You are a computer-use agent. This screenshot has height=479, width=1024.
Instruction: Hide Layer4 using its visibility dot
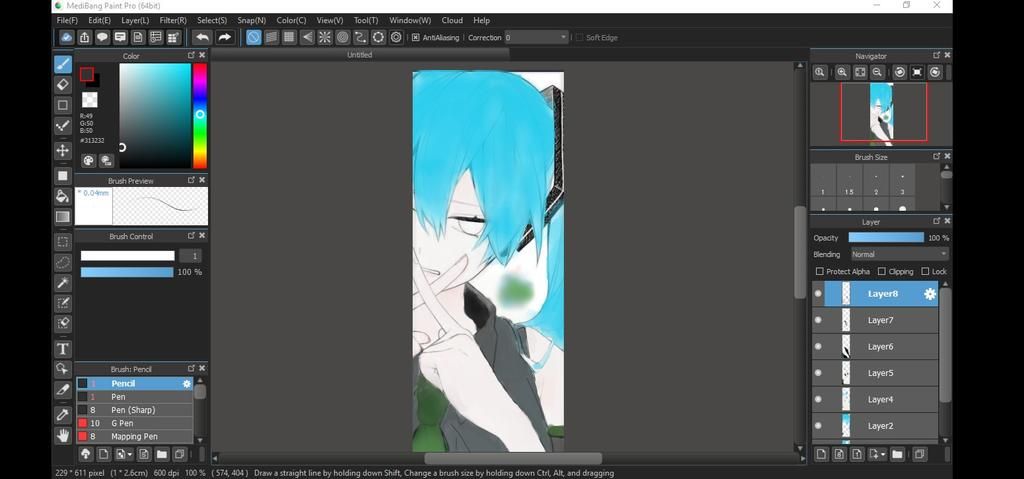tap(818, 399)
